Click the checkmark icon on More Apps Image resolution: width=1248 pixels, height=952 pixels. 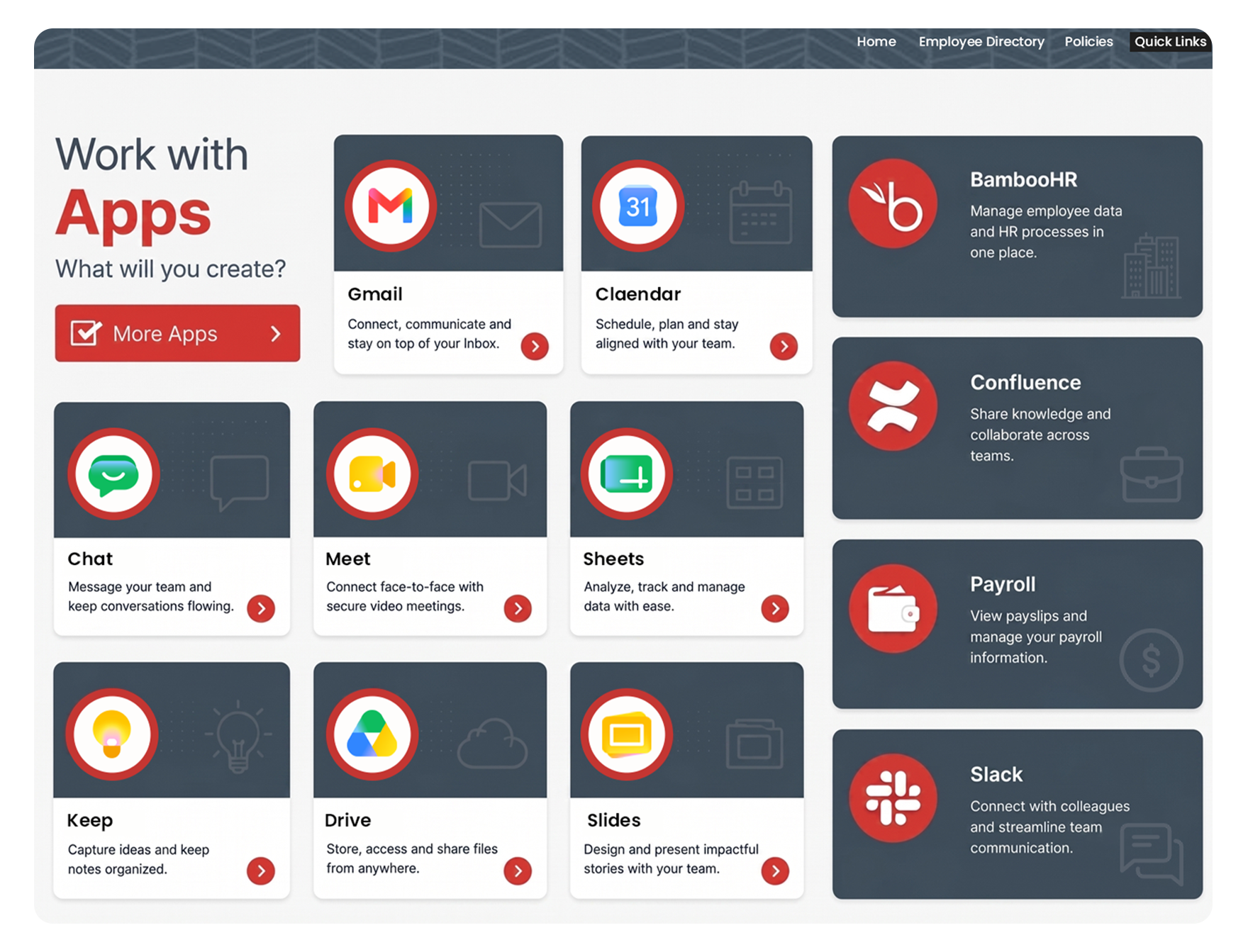[x=86, y=332]
